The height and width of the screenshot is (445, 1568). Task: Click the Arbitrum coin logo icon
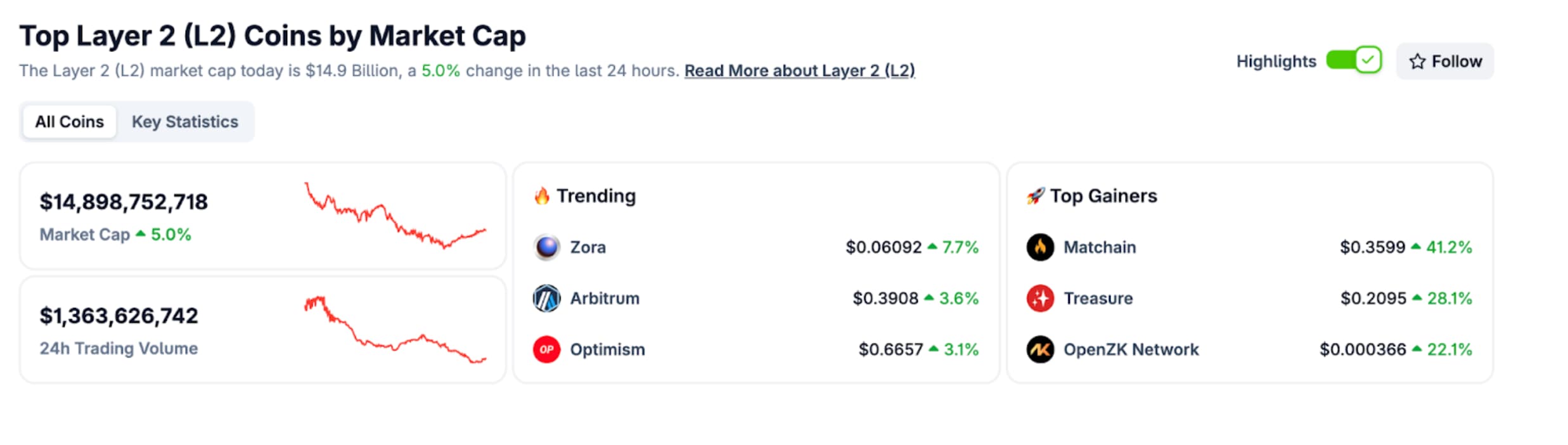(546, 299)
